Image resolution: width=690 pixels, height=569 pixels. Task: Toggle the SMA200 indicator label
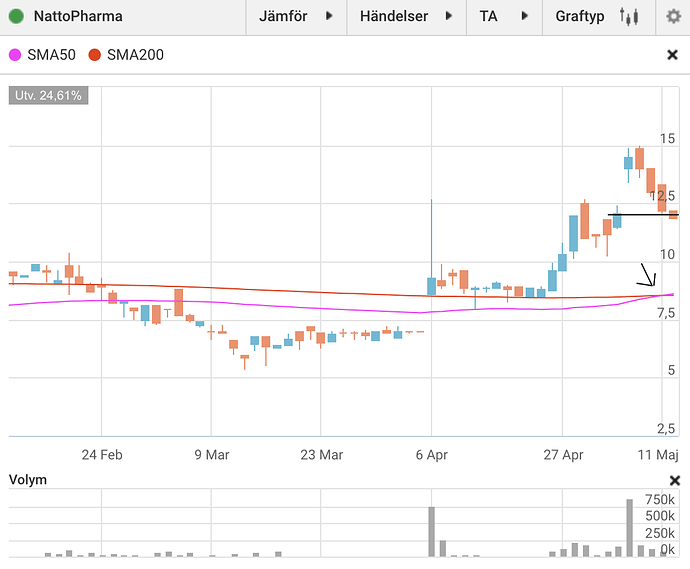click(135, 55)
